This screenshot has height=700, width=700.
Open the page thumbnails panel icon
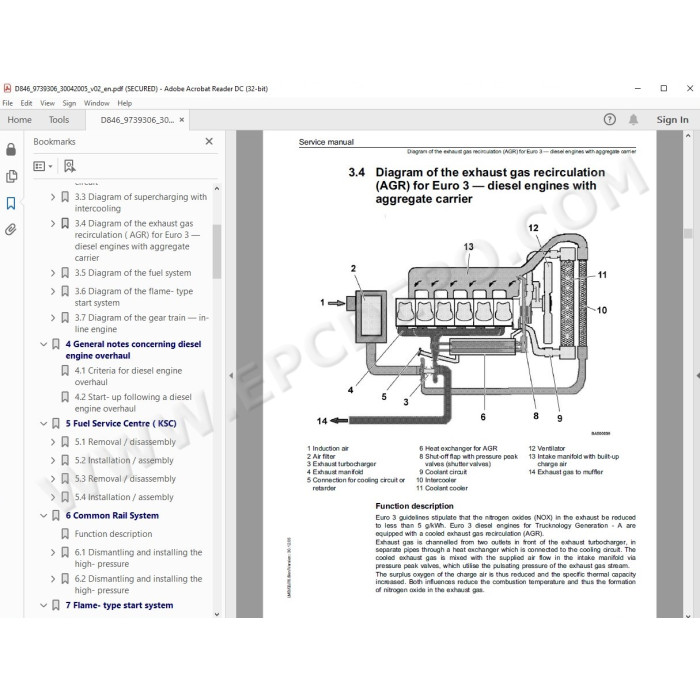click(x=11, y=176)
